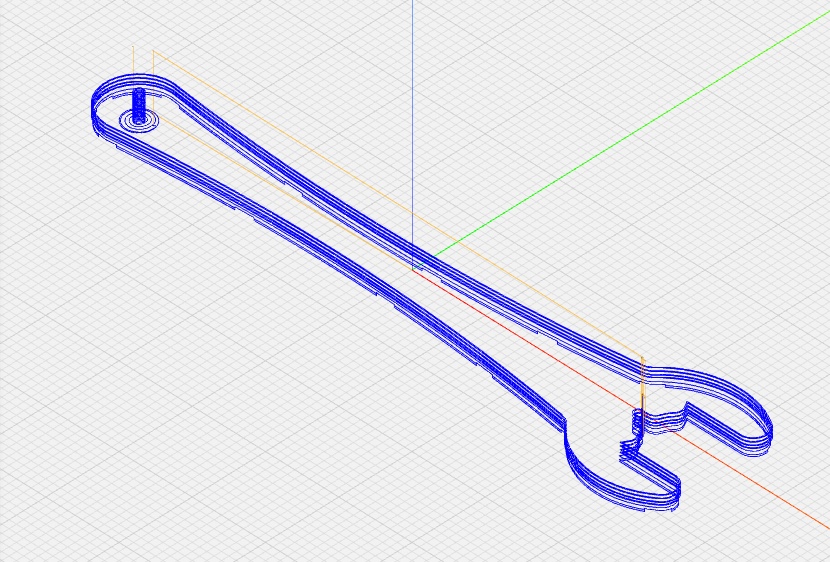Click the orange vertical retract line near the jaw

tap(642, 385)
